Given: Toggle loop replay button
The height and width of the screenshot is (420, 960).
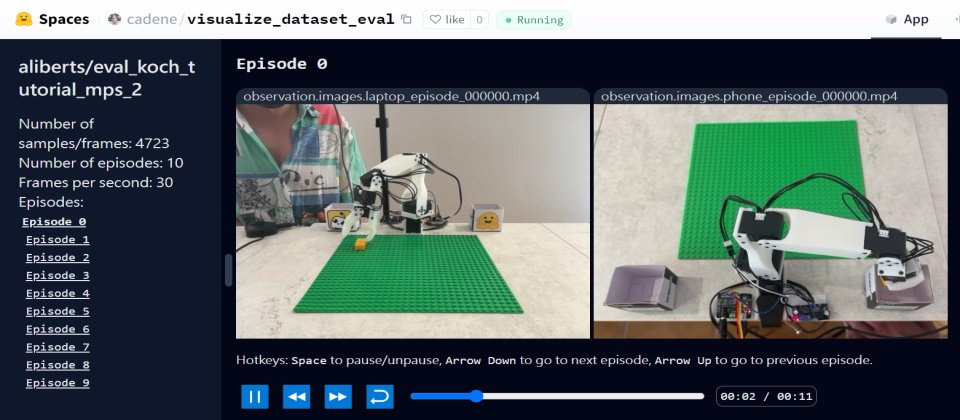Looking at the screenshot, I should click(x=380, y=397).
